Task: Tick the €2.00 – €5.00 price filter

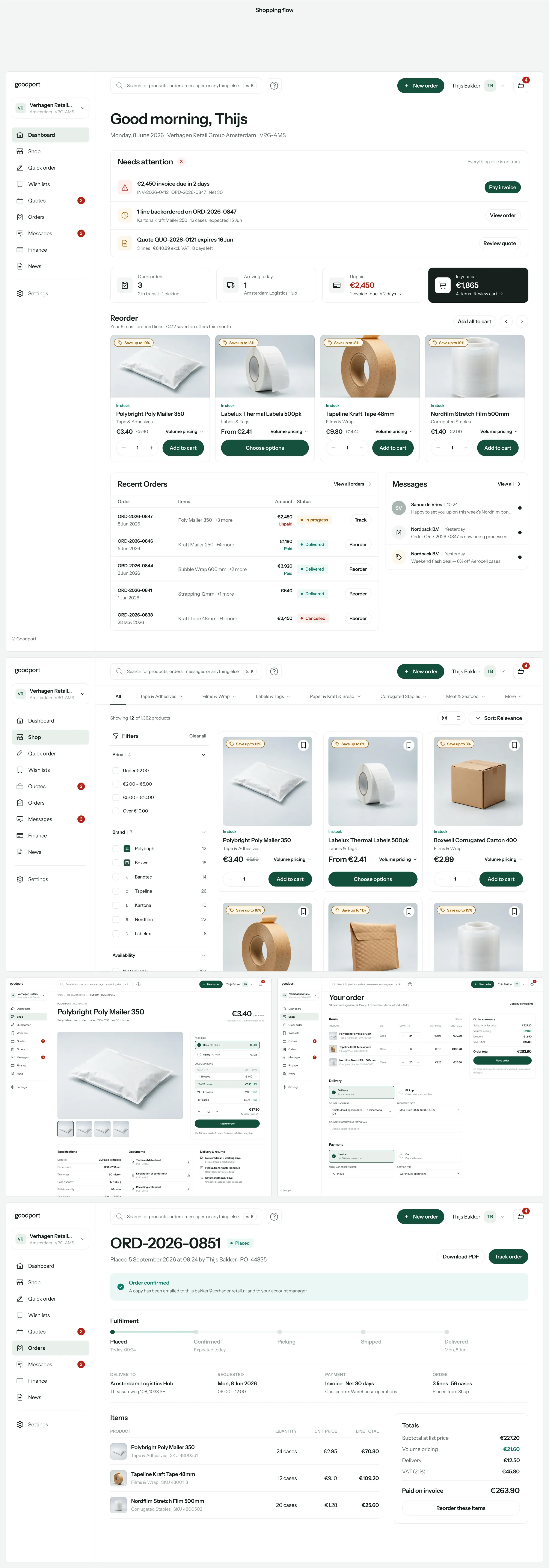Action: [116, 784]
